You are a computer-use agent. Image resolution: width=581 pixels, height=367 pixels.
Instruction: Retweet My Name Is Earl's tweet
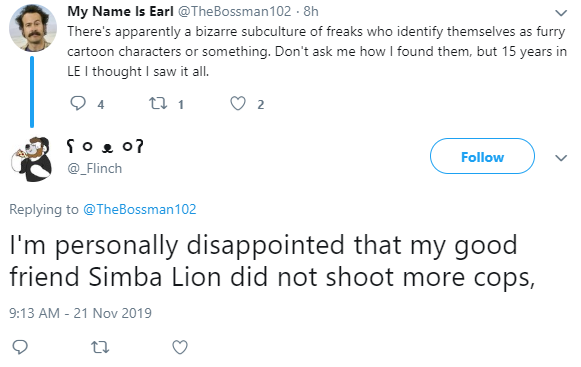158,103
